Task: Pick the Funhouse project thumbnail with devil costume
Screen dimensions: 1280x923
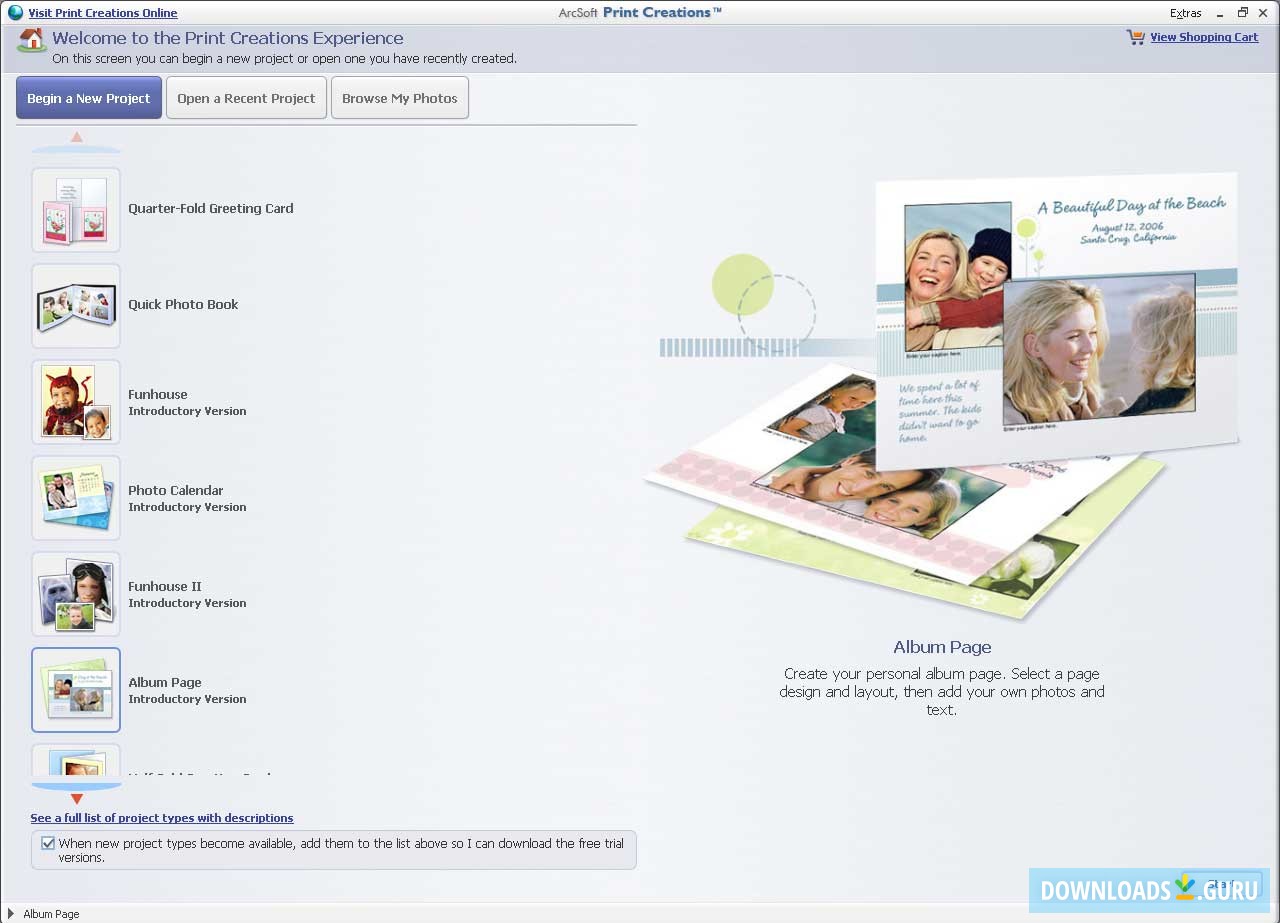Action: (76, 401)
